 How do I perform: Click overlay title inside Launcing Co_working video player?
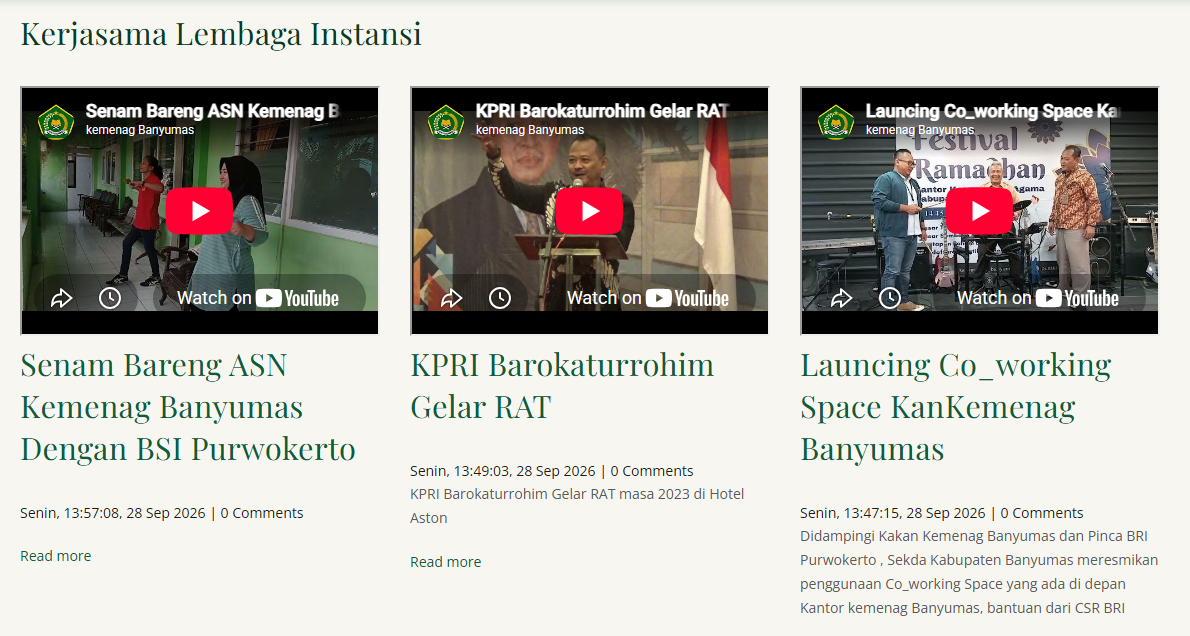click(x=993, y=112)
